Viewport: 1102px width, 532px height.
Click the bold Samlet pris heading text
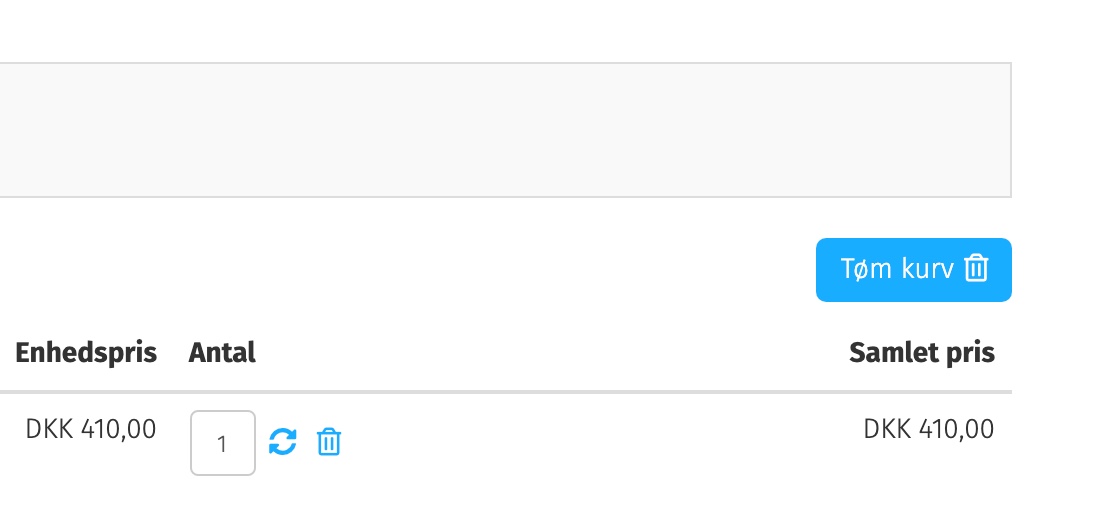921,352
